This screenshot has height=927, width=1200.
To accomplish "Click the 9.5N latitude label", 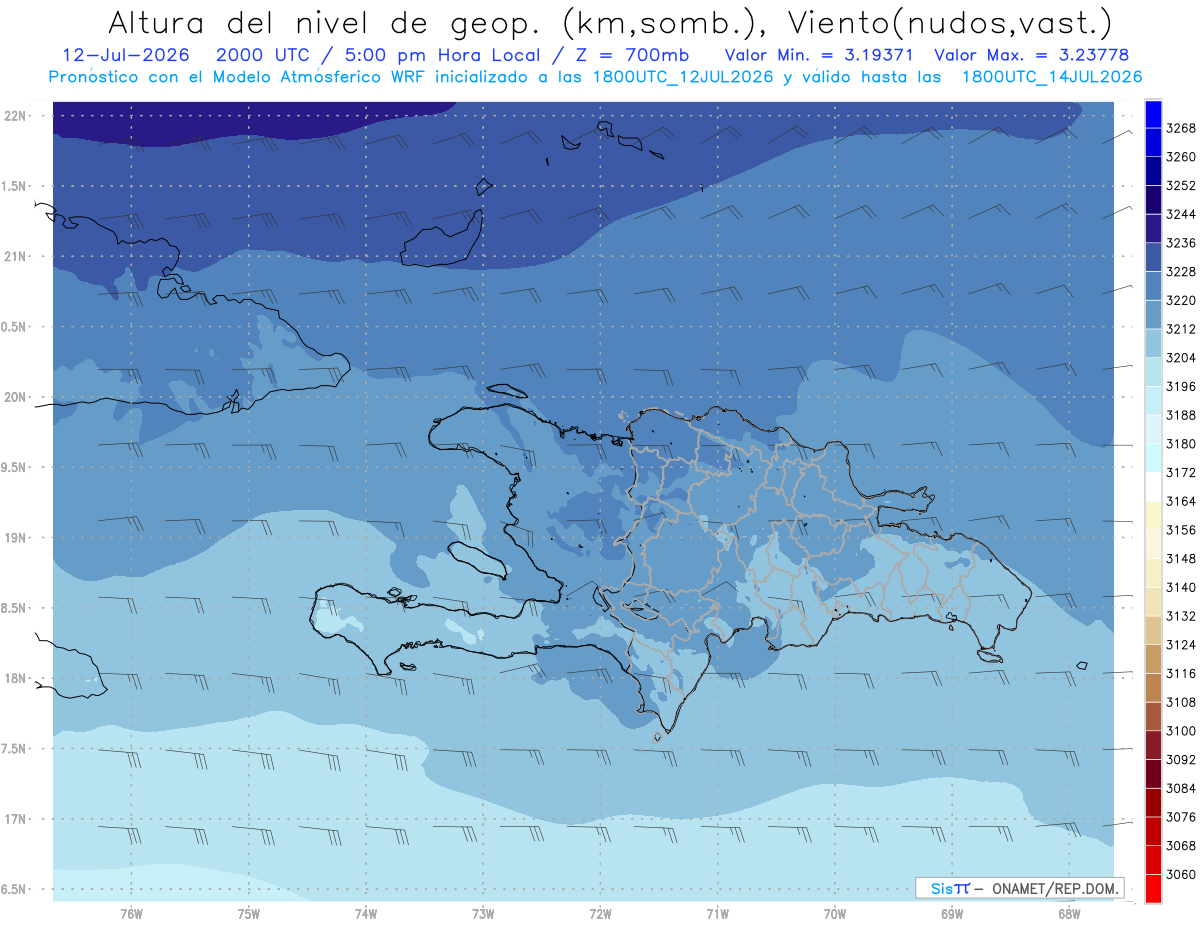I will point(13,467).
